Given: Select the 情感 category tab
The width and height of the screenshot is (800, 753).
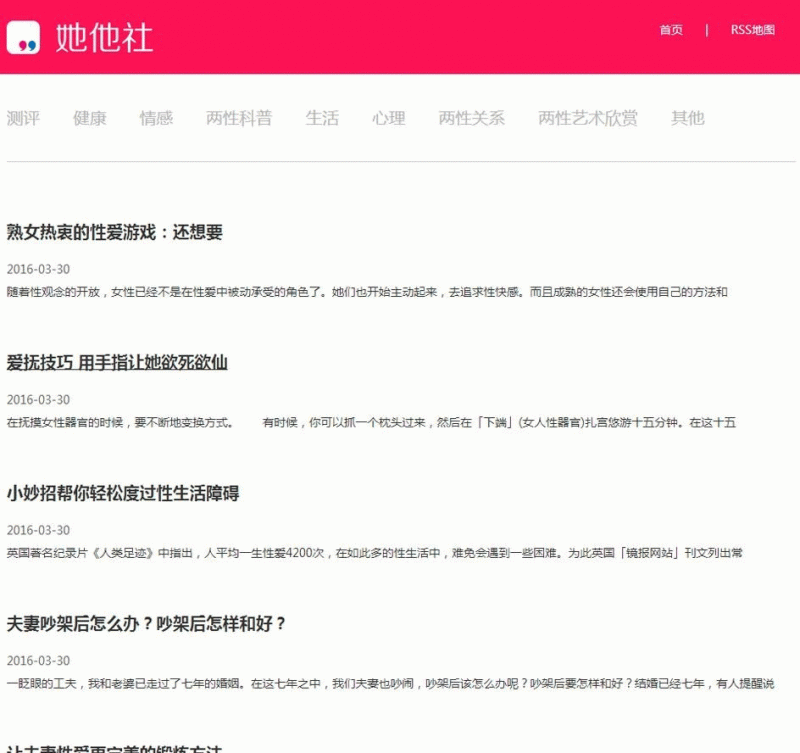Looking at the screenshot, I should pos(155,117).
